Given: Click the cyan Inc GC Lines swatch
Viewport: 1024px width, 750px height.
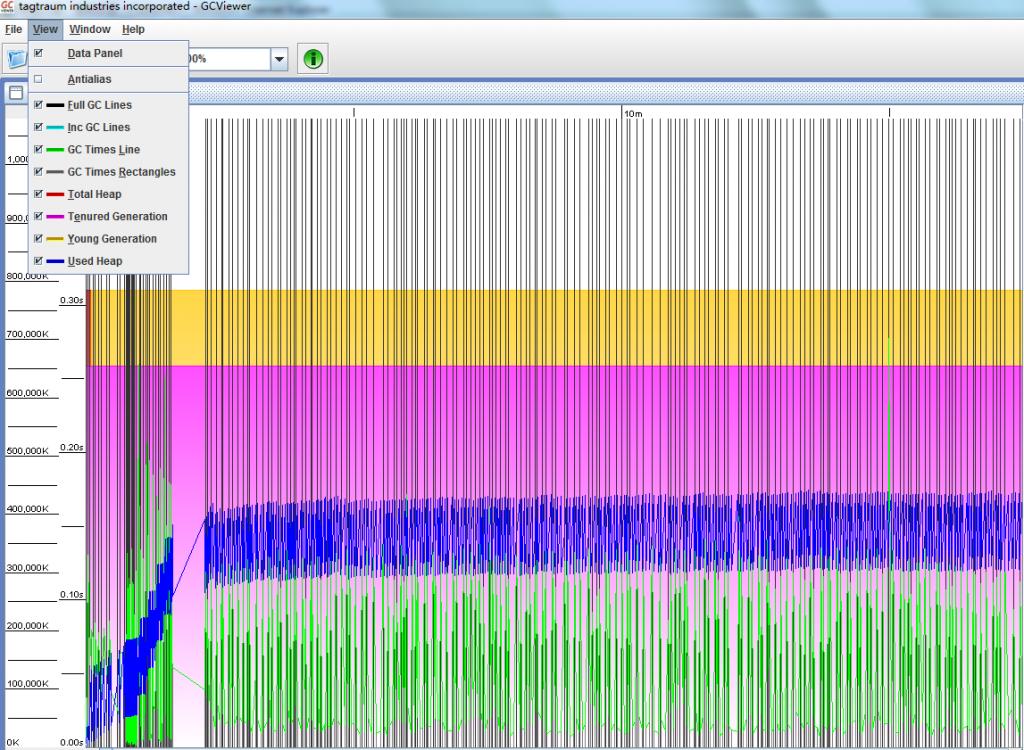Looking at the screenshot, I should tap(56, 127).
